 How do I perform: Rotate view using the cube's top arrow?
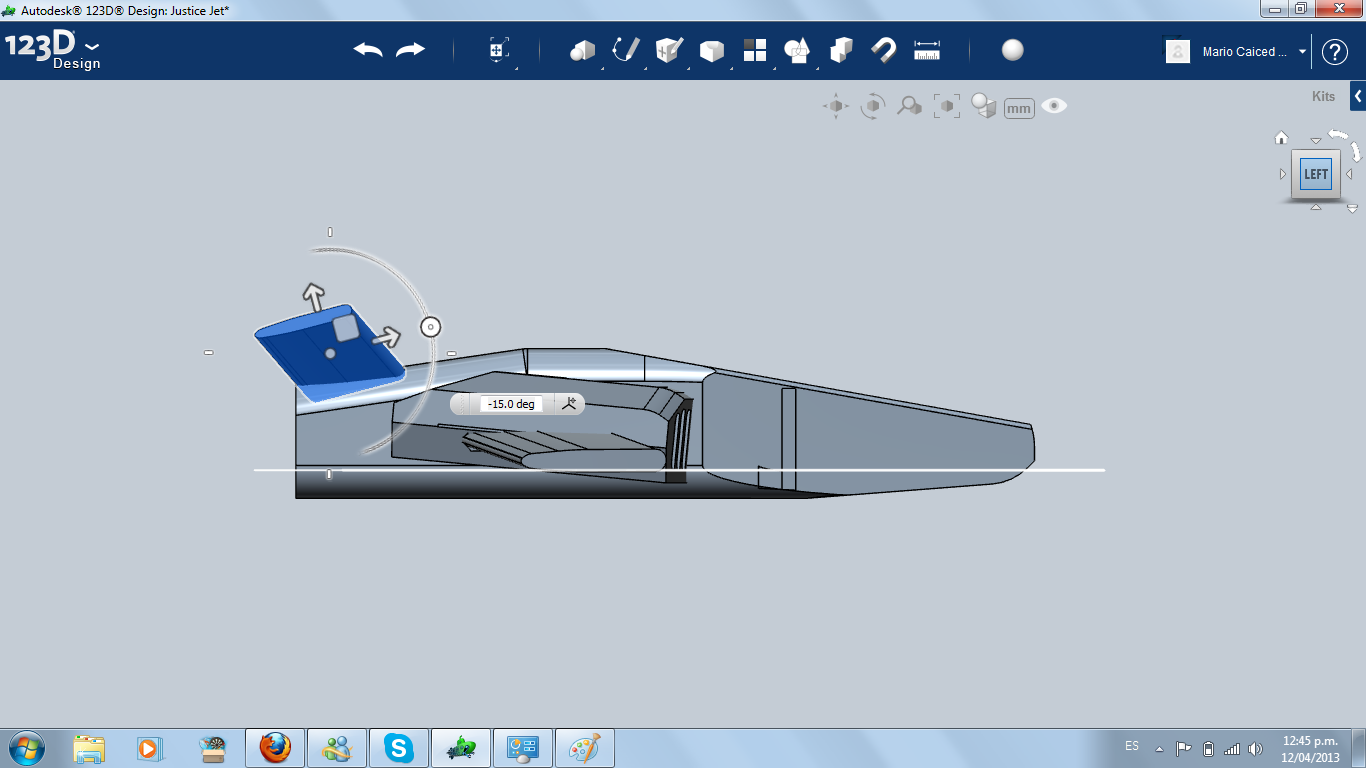coord(1316,142)
